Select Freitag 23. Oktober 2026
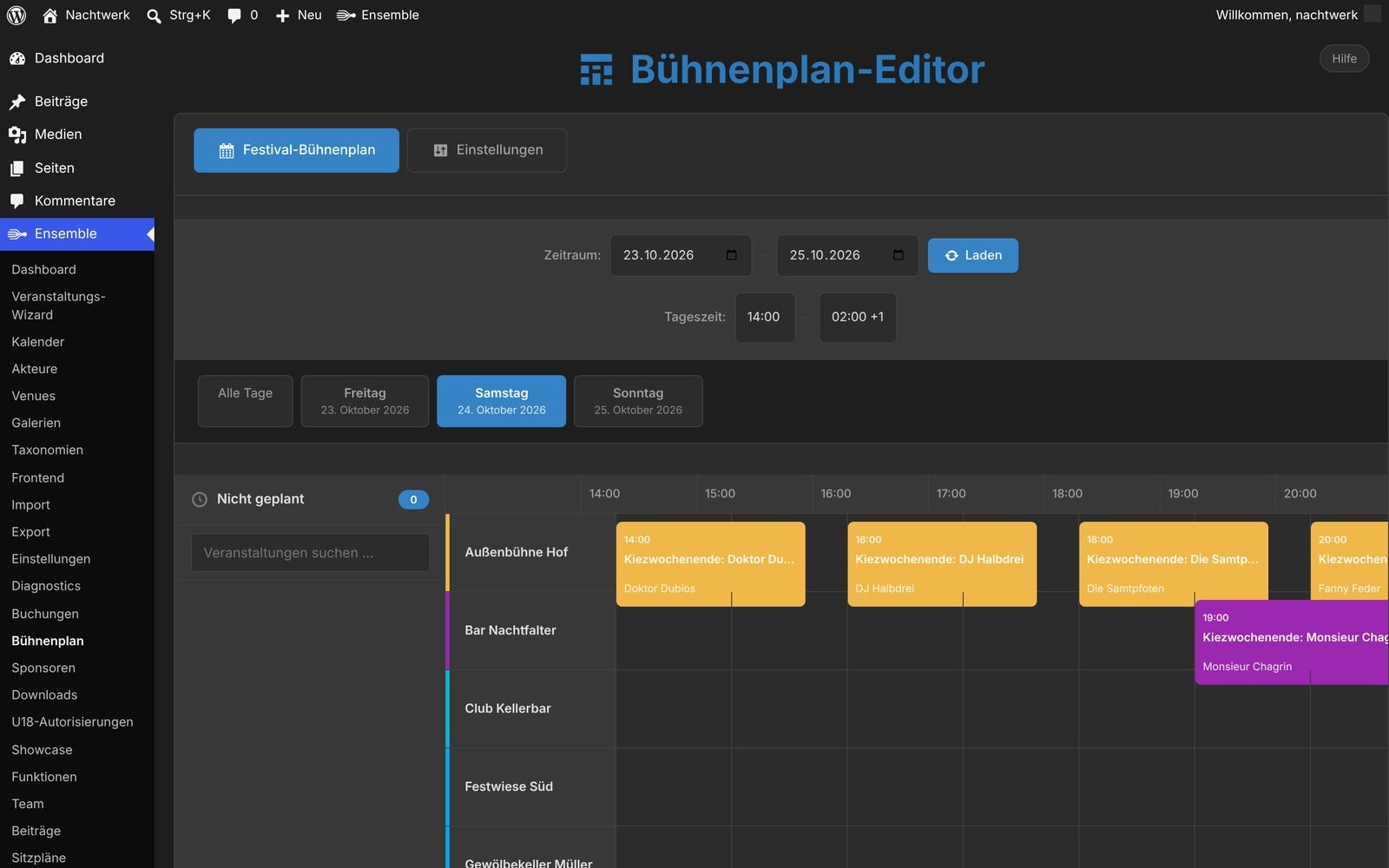 click(365, 400)
